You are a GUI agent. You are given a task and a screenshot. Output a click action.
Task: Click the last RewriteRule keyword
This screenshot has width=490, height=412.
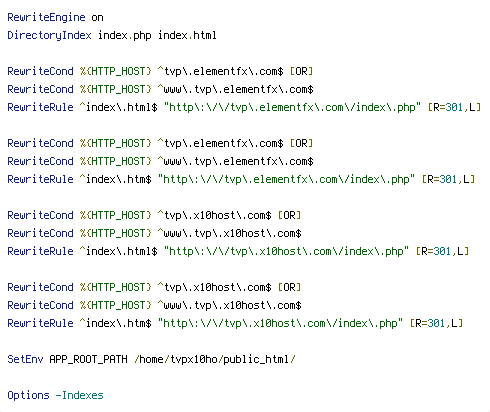[40, 323]
